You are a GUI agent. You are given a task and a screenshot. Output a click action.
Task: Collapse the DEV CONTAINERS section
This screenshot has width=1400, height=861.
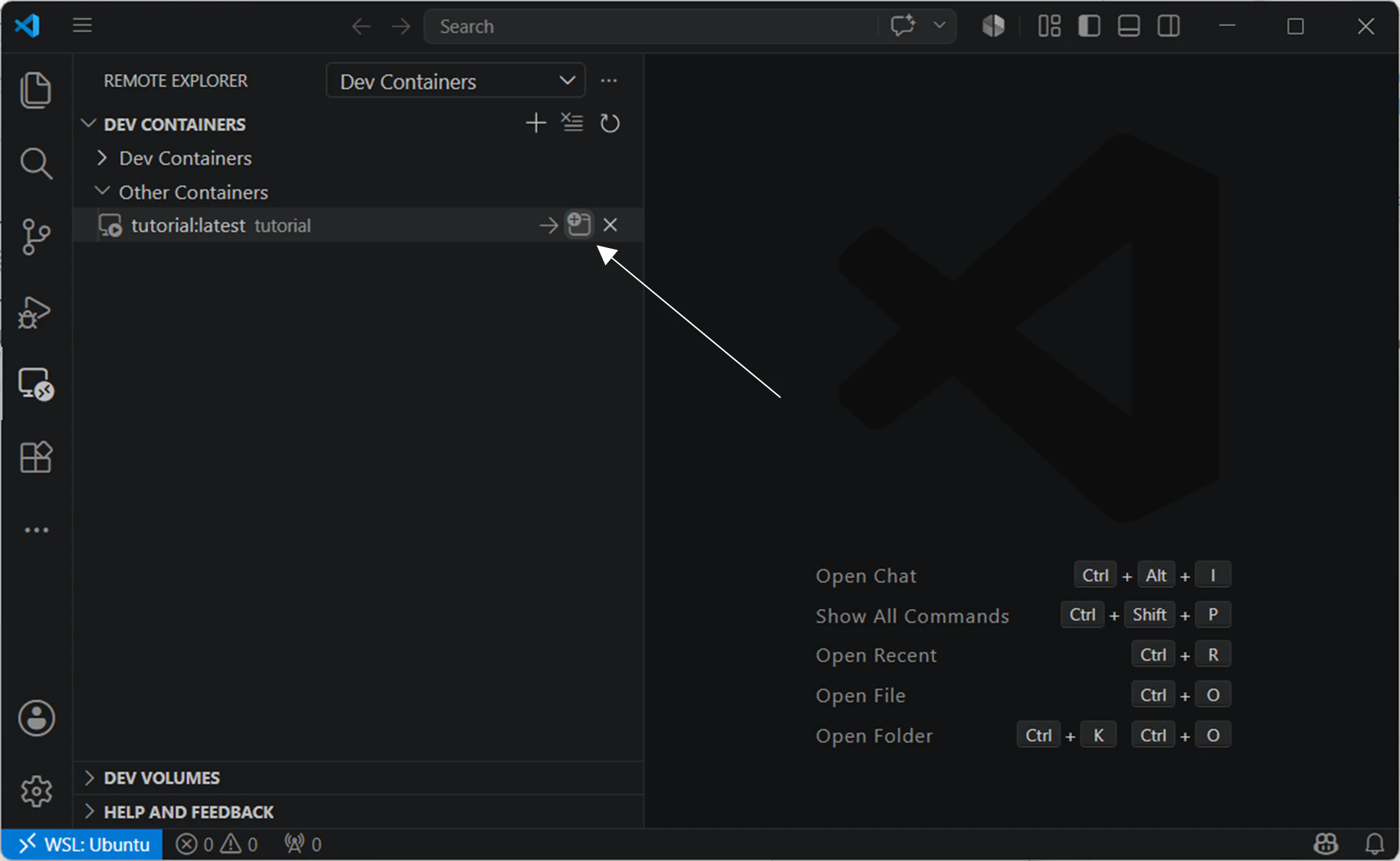coord(88,124)
